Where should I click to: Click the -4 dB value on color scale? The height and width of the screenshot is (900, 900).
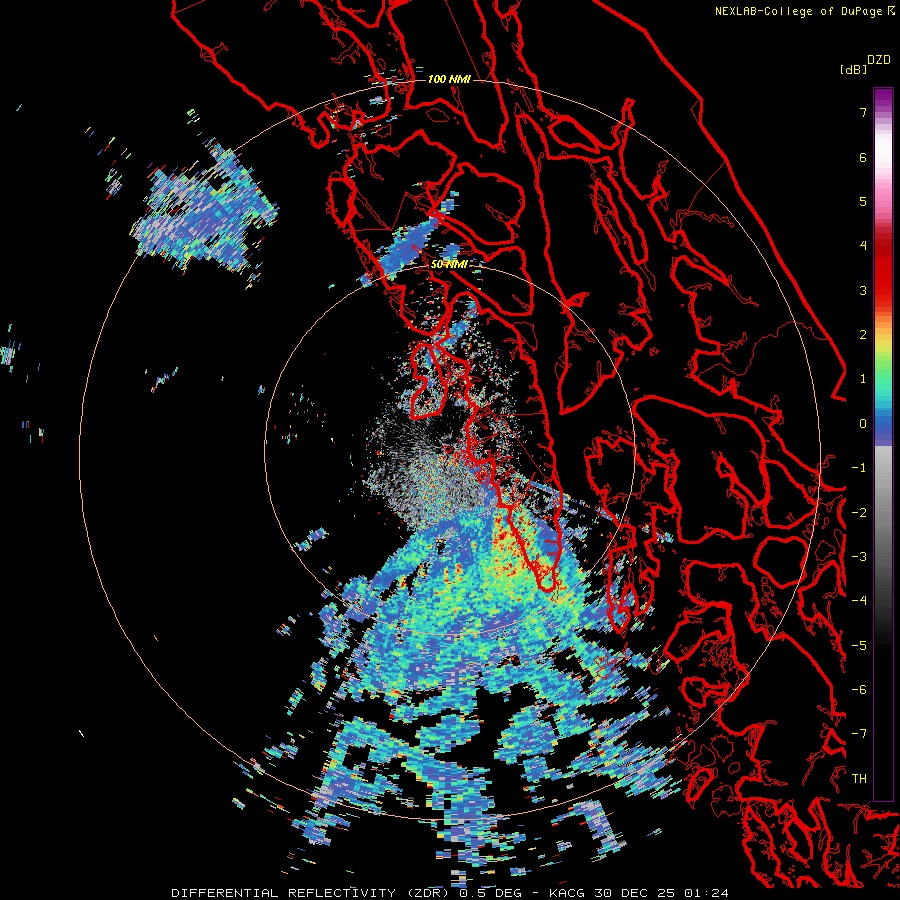point(859,600)
